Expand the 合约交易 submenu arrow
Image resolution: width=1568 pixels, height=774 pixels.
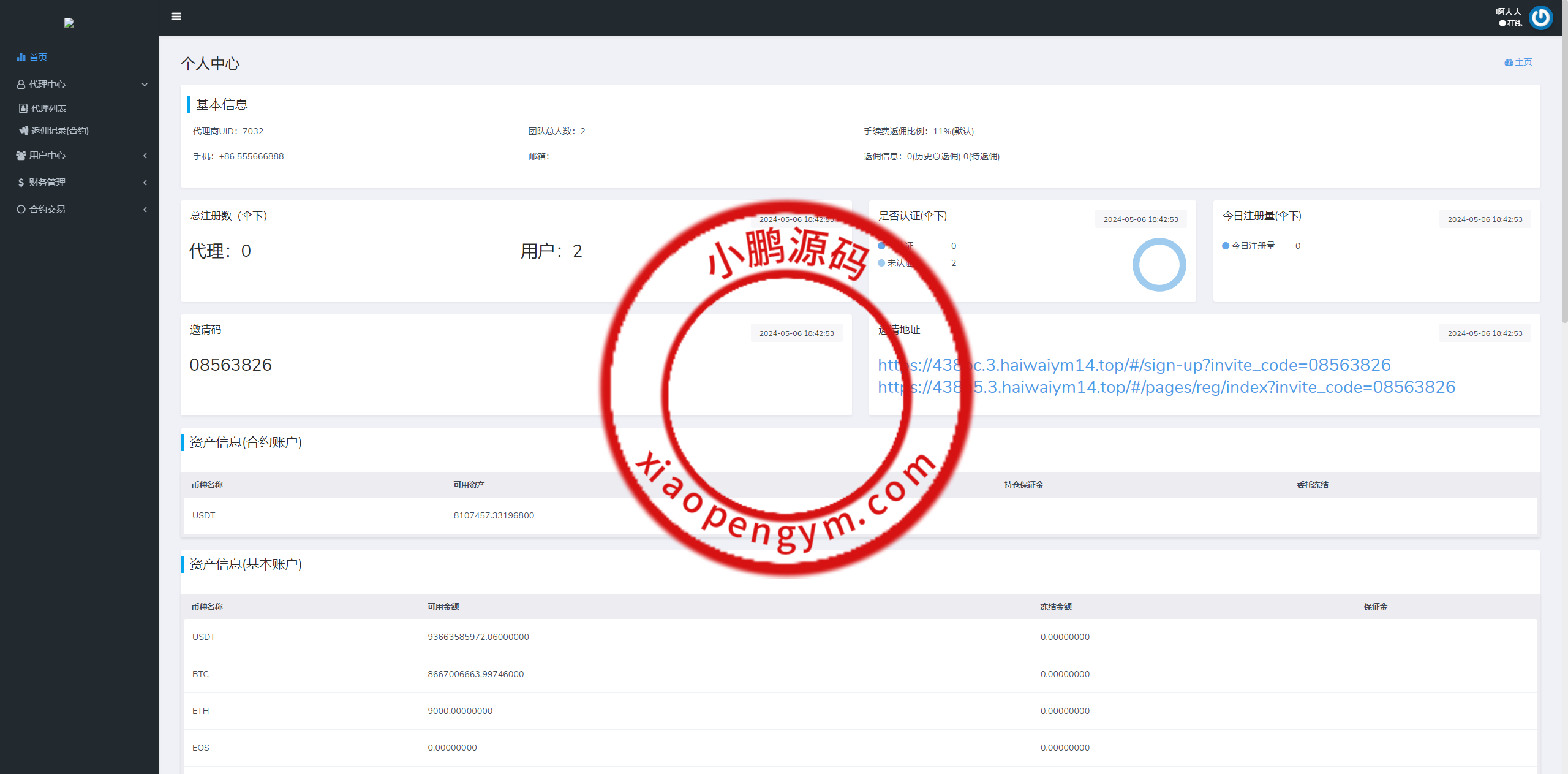[145, 210]
